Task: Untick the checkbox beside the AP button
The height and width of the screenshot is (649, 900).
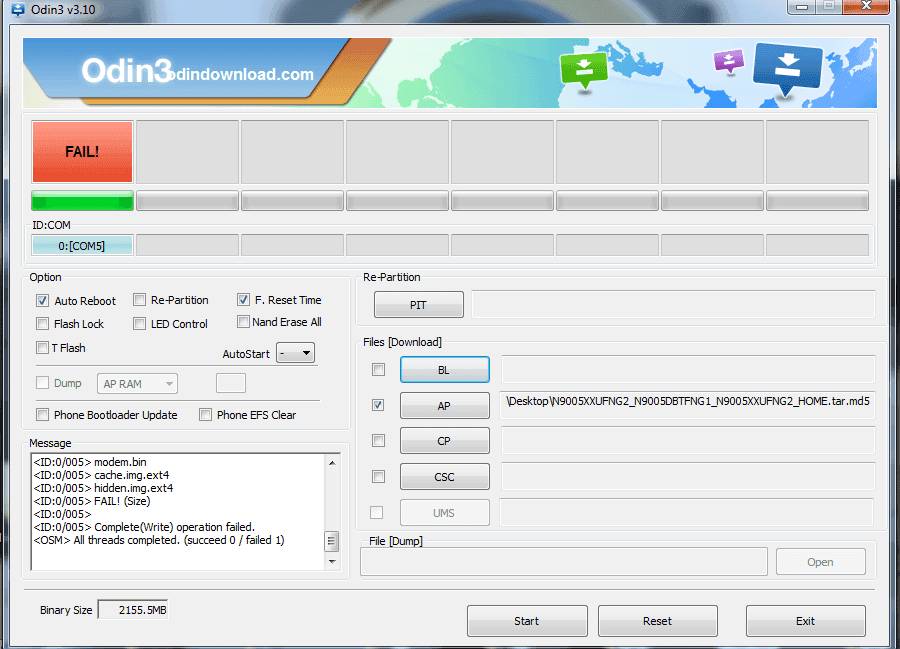Action: (x=378, y=405)
